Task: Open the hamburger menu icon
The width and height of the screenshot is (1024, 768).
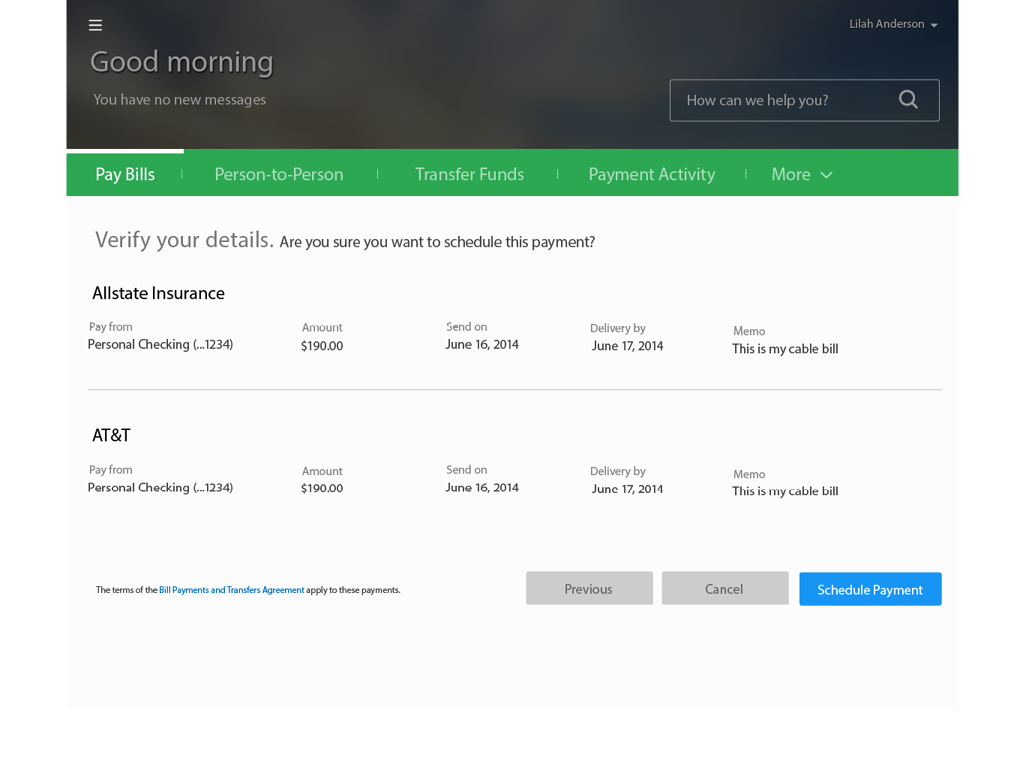Action: pyautogui.click(x=95, y=25)
